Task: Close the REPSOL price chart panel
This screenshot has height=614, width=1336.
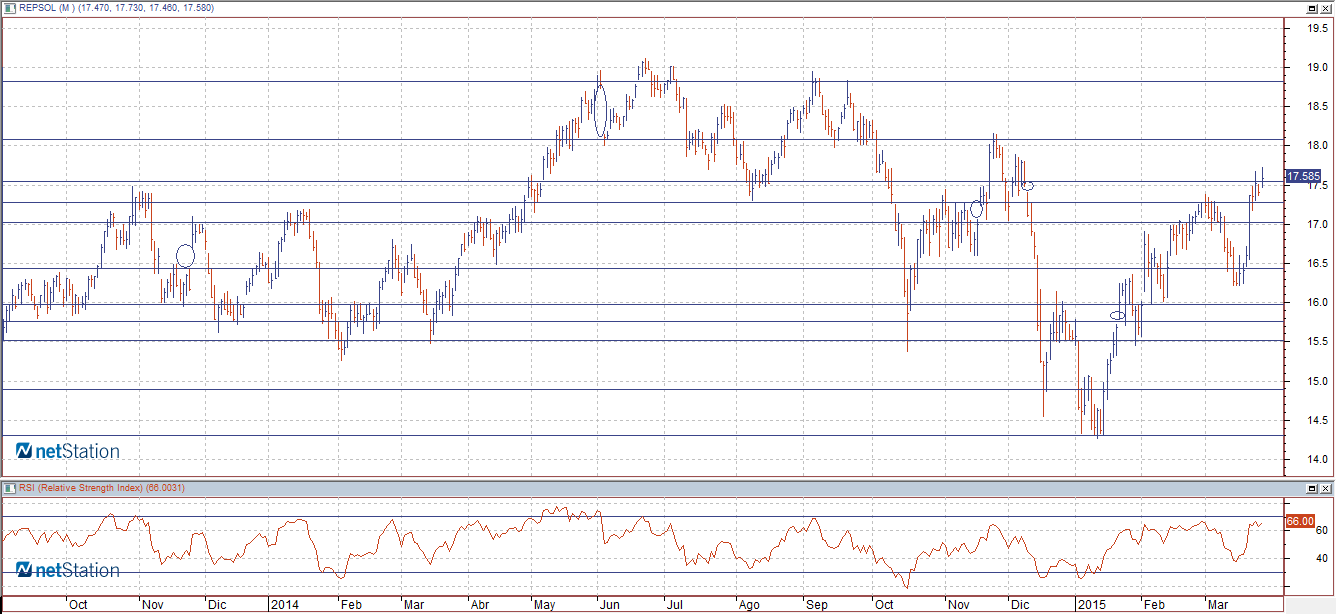Action: pos(1325,8)
